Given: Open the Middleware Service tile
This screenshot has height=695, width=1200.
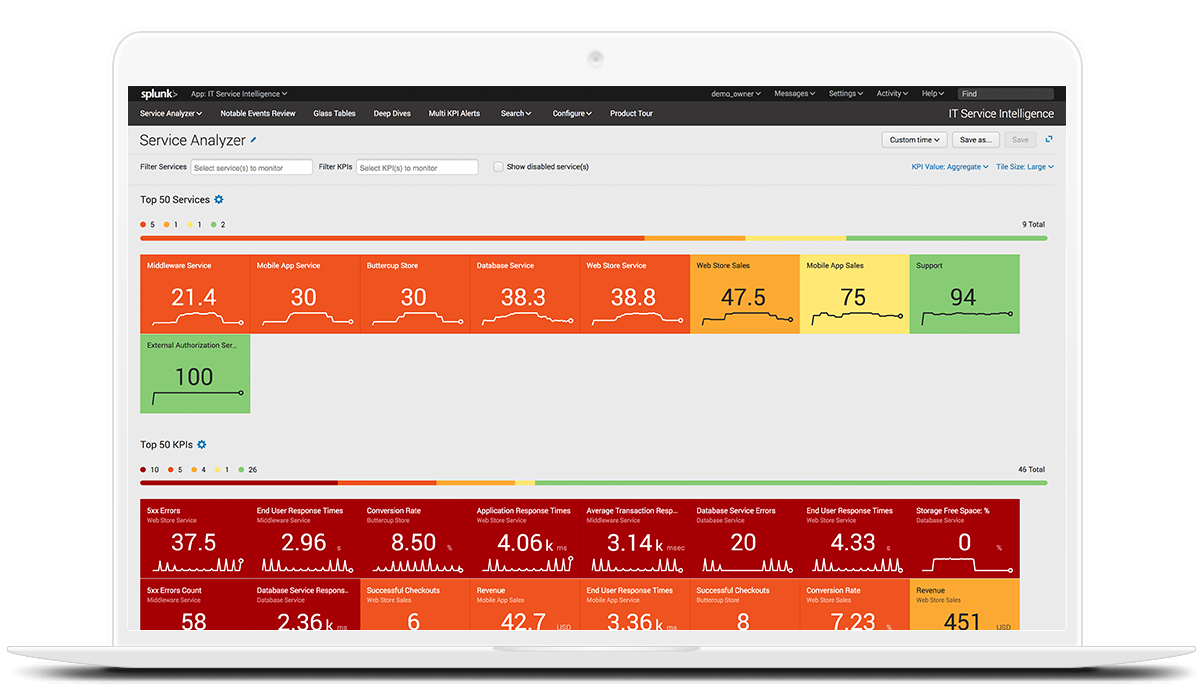Looking at the screenshot, I should tap(195, 294).
